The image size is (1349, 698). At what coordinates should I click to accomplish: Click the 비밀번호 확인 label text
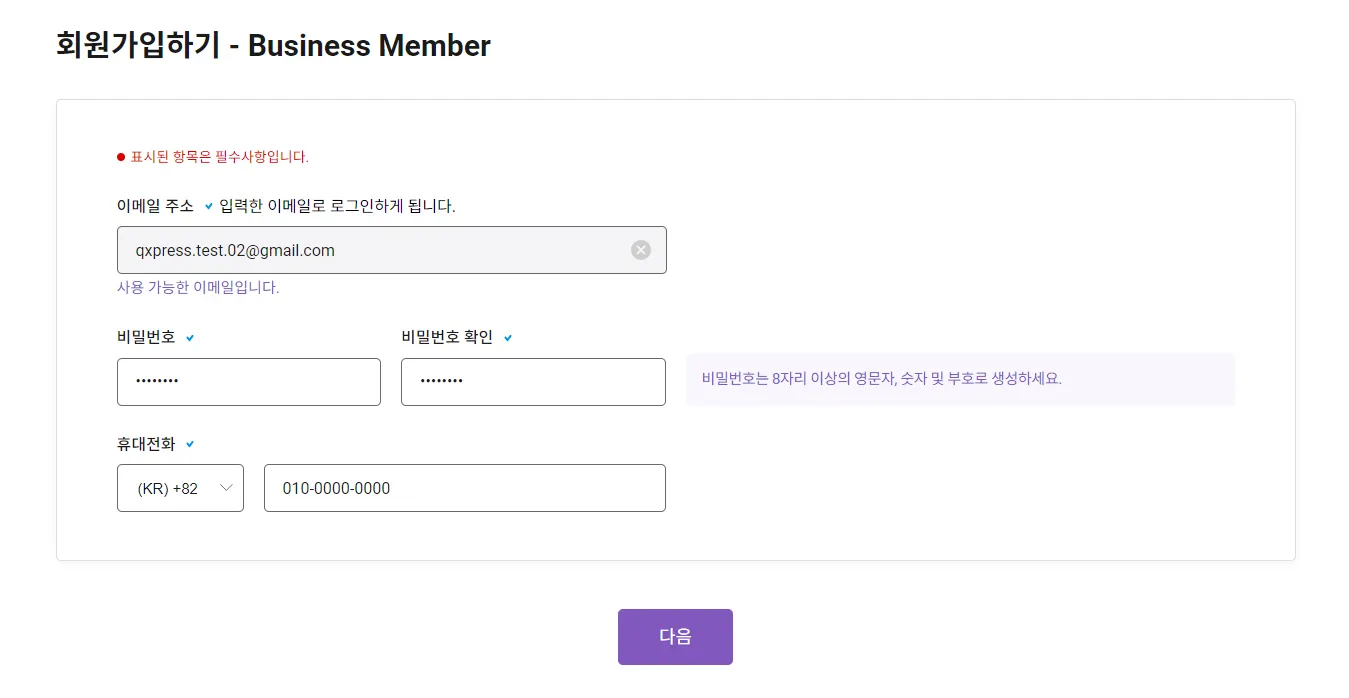pos(447,337)
